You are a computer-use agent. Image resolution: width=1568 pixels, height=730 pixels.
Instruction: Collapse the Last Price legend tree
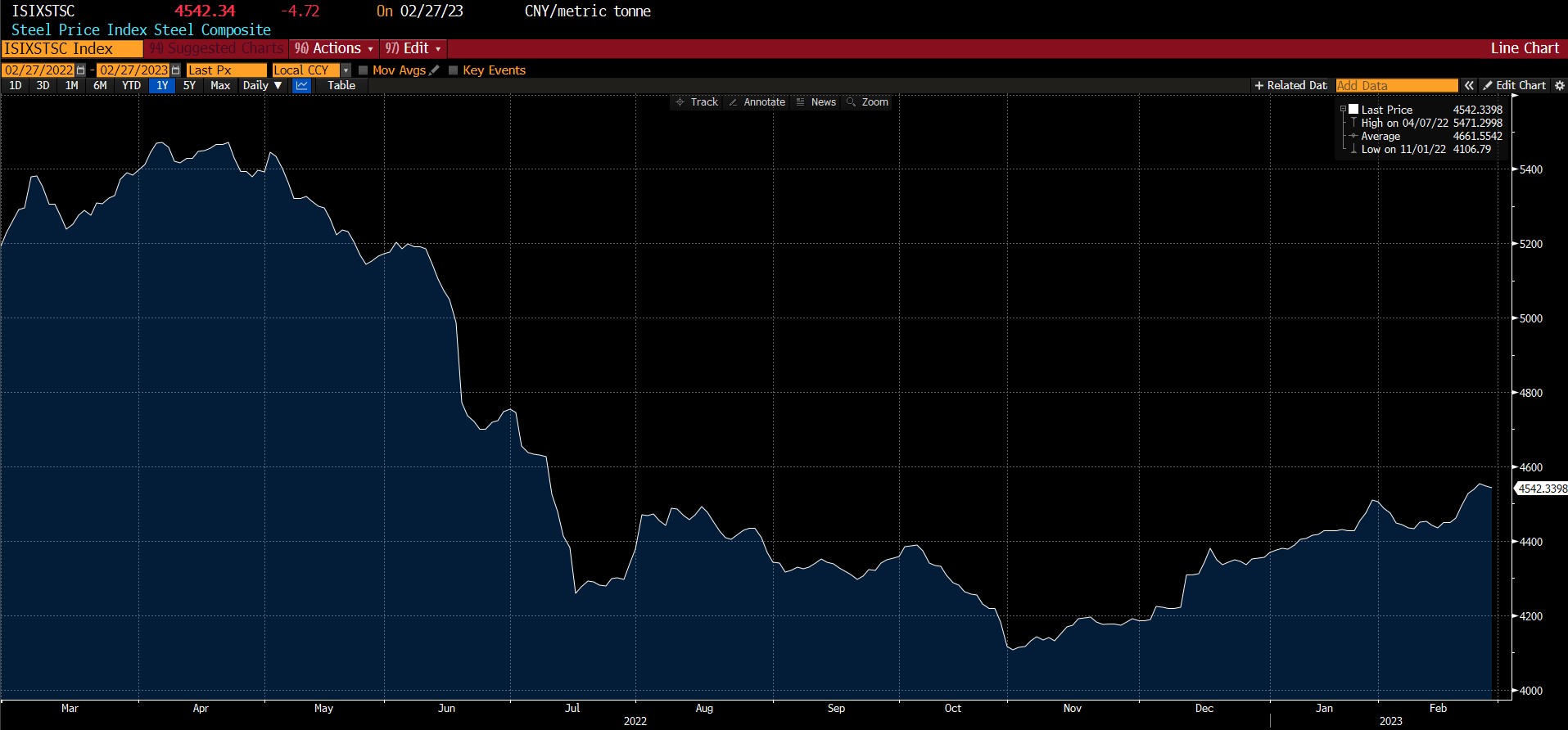coord(1343,110)
